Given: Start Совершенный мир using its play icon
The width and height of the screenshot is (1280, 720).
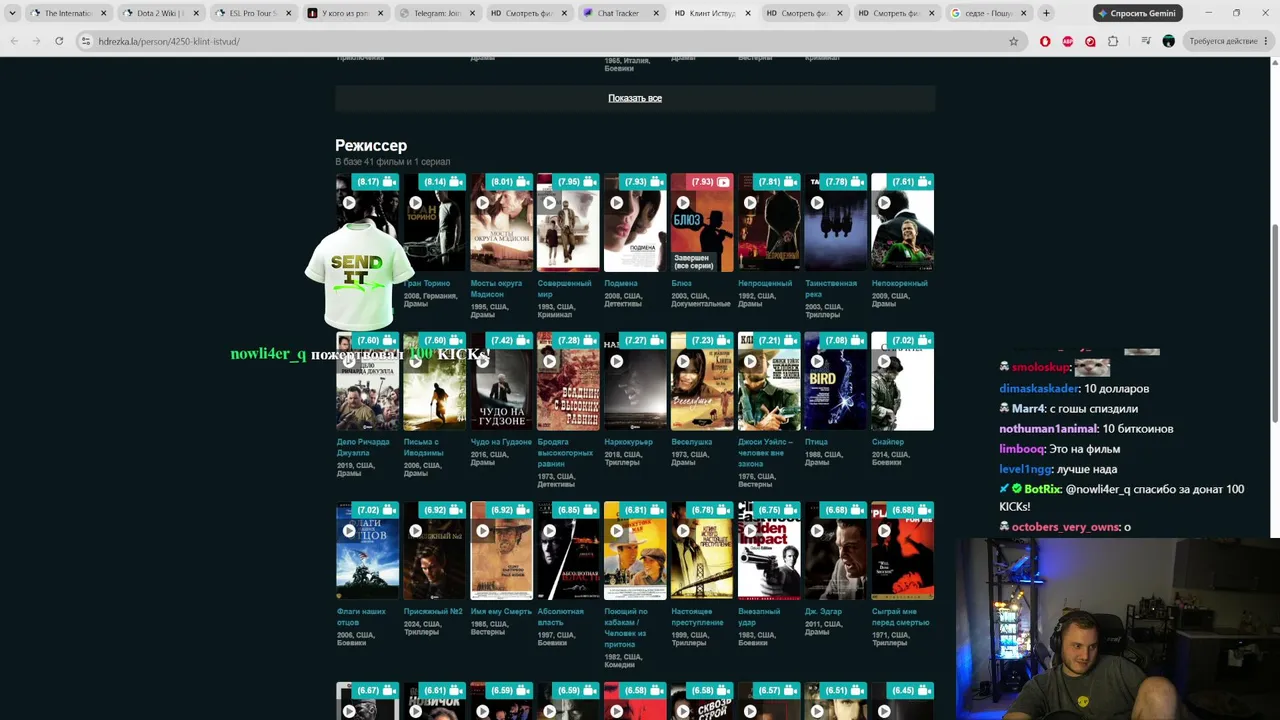Looking at the screenshot, I should pos(550,203).
